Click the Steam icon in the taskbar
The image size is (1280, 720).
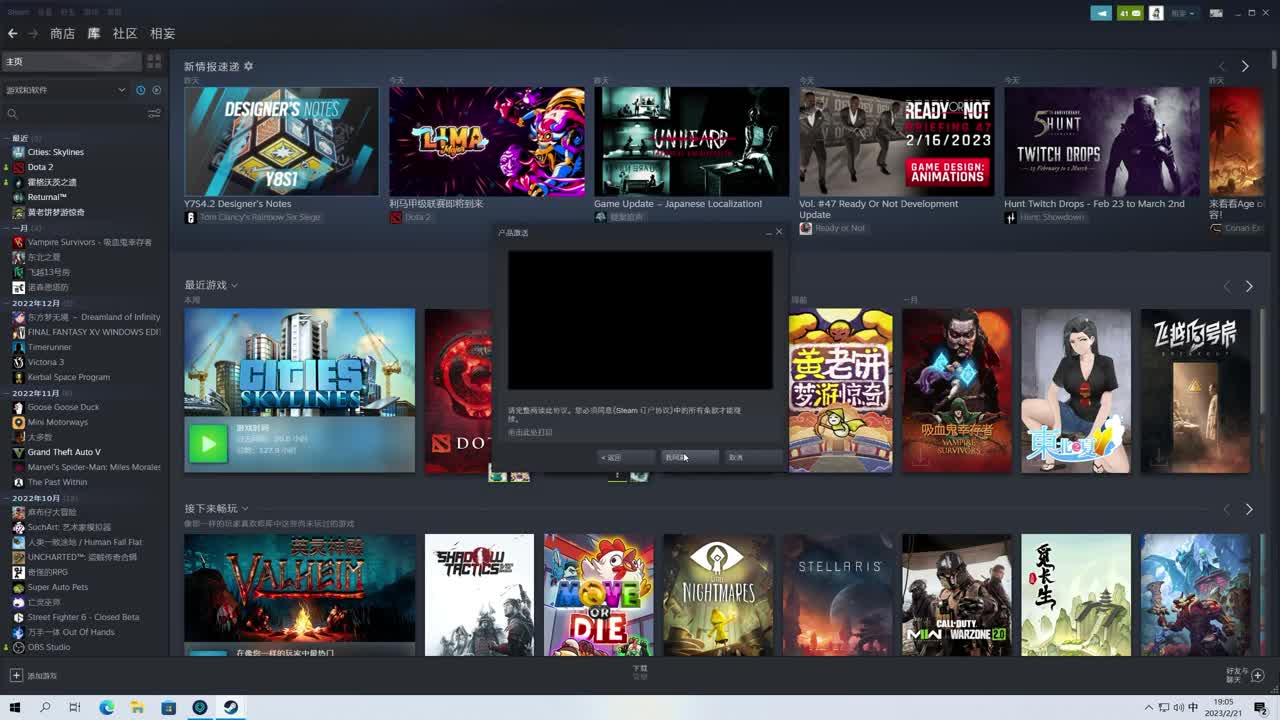click(x=230, y=708)
